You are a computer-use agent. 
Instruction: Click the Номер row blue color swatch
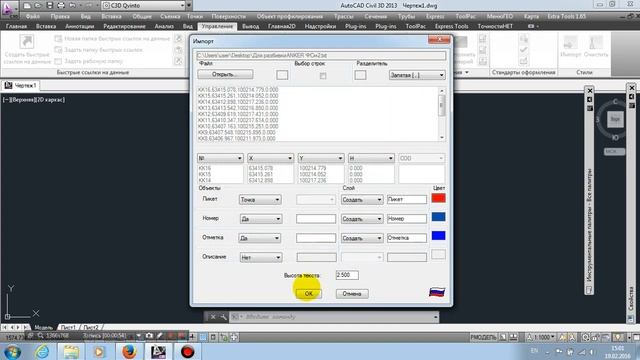[x=438, y=217]
